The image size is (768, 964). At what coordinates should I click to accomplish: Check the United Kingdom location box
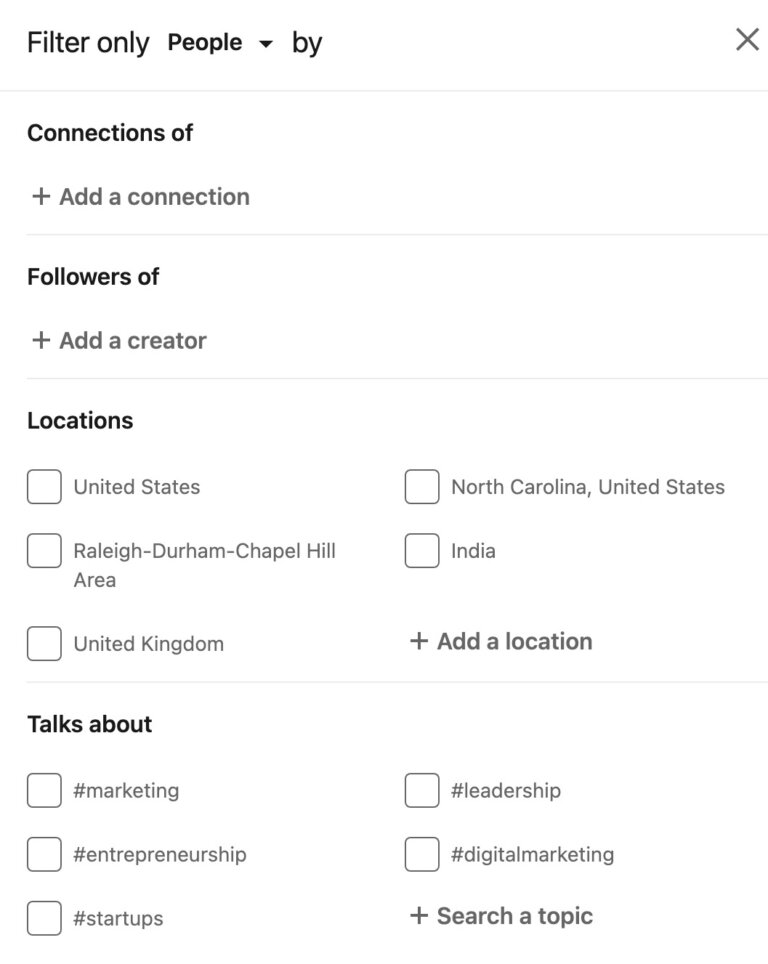[44, 643]
